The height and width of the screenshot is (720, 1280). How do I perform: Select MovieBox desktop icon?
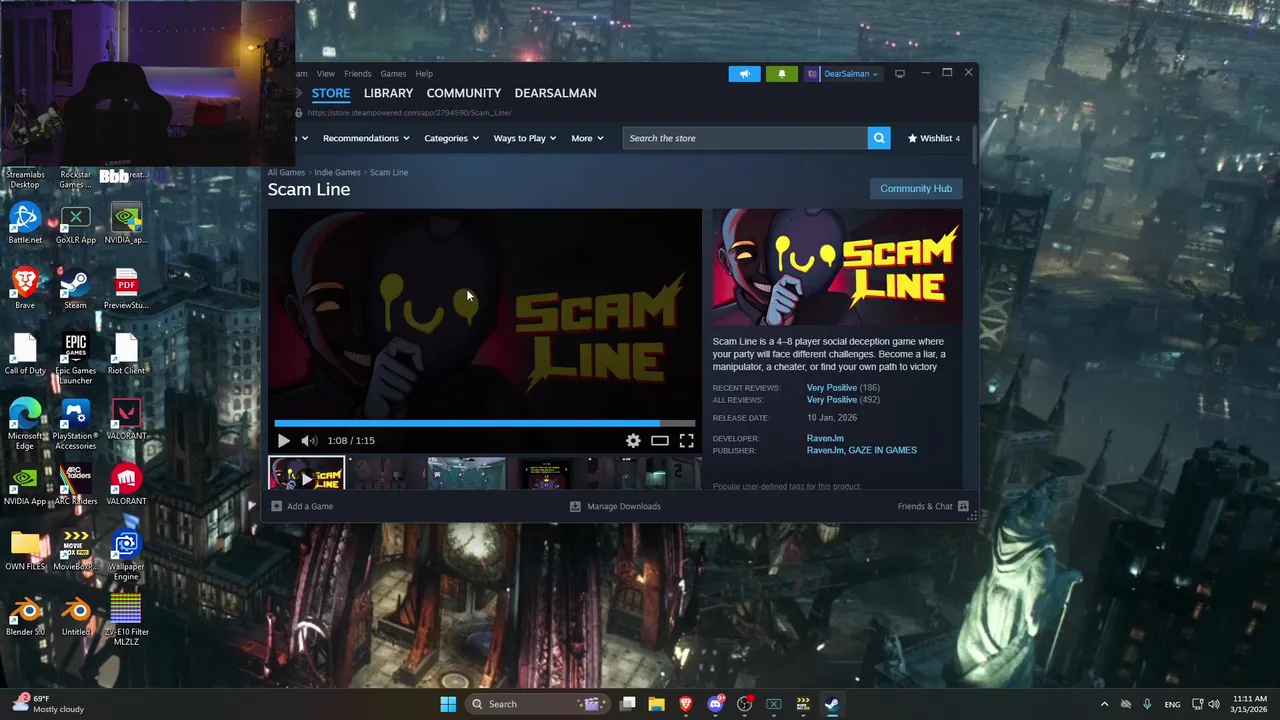click(76, 550)
